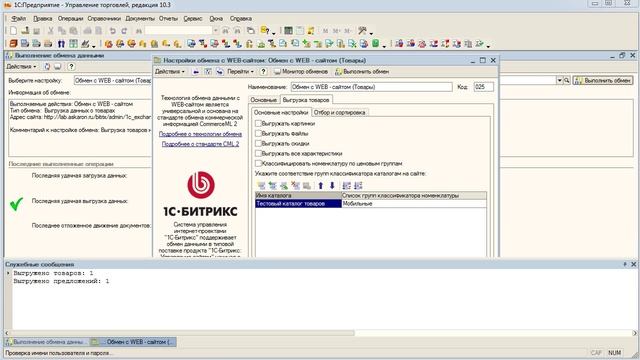This screenshot has height=360, width=640.
Task: Click the Add row icon above catalog table
Action: (x=261, y=186)
